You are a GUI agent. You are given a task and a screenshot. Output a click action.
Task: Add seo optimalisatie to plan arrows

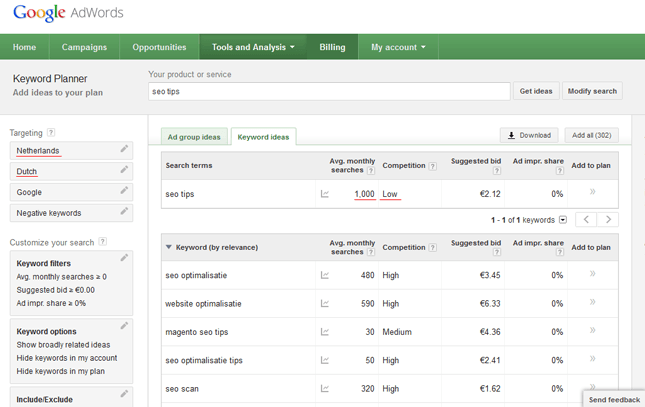tap(592, 274)
